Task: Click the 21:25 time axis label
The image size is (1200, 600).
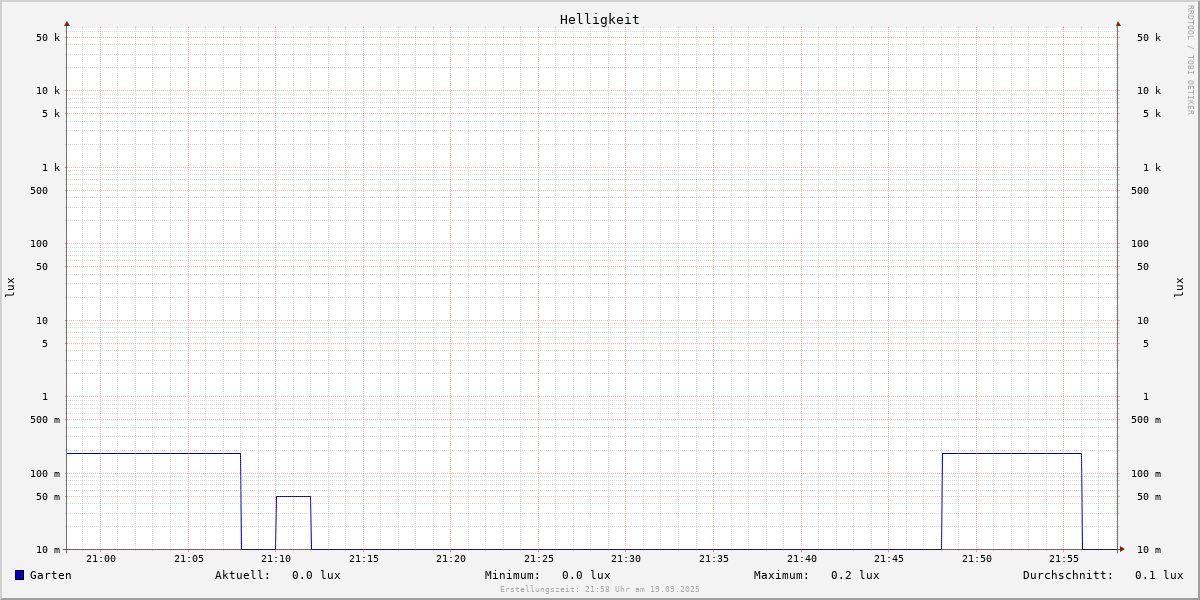Action: [x=539, y=559]
